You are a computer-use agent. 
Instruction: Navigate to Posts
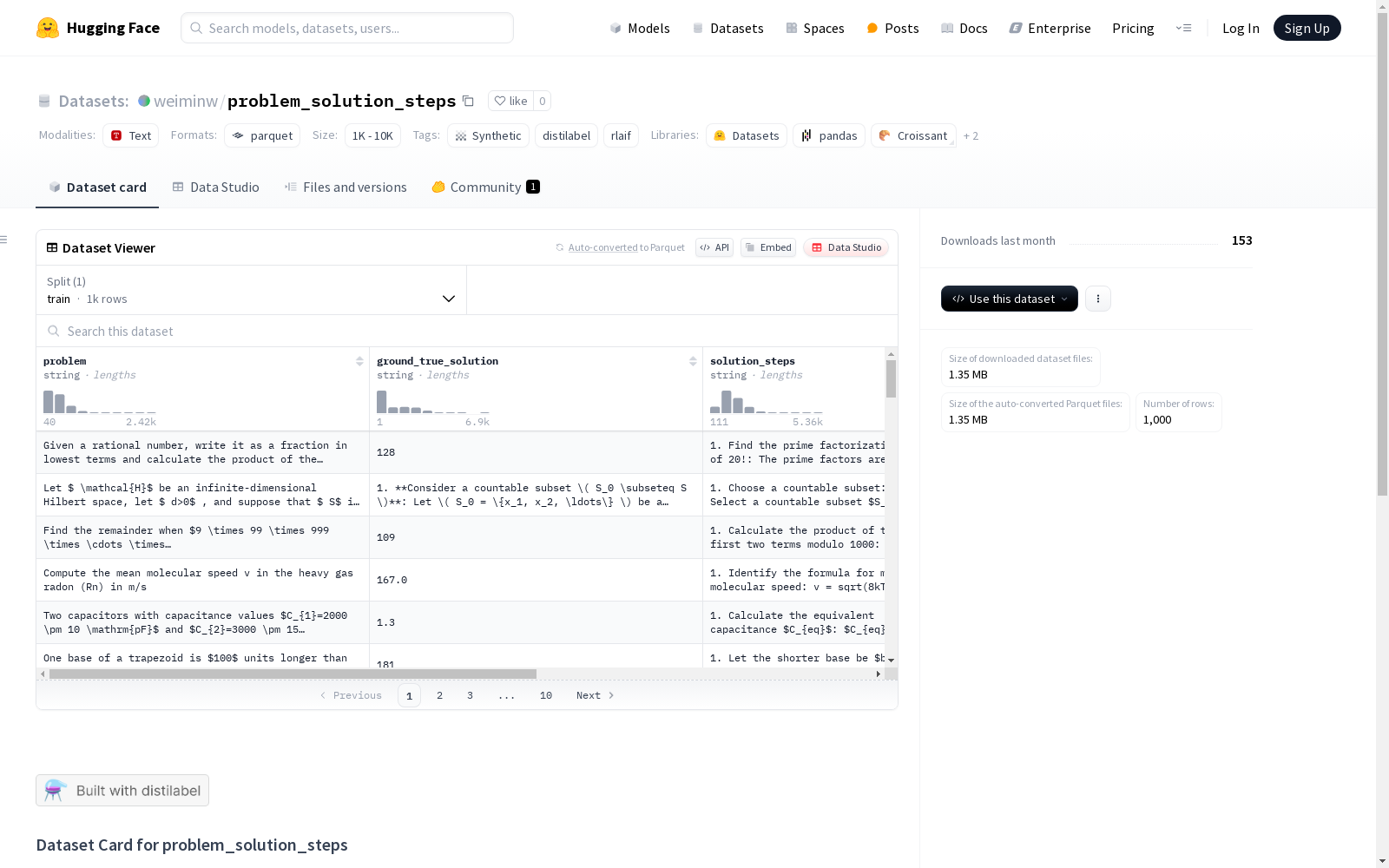892,28
